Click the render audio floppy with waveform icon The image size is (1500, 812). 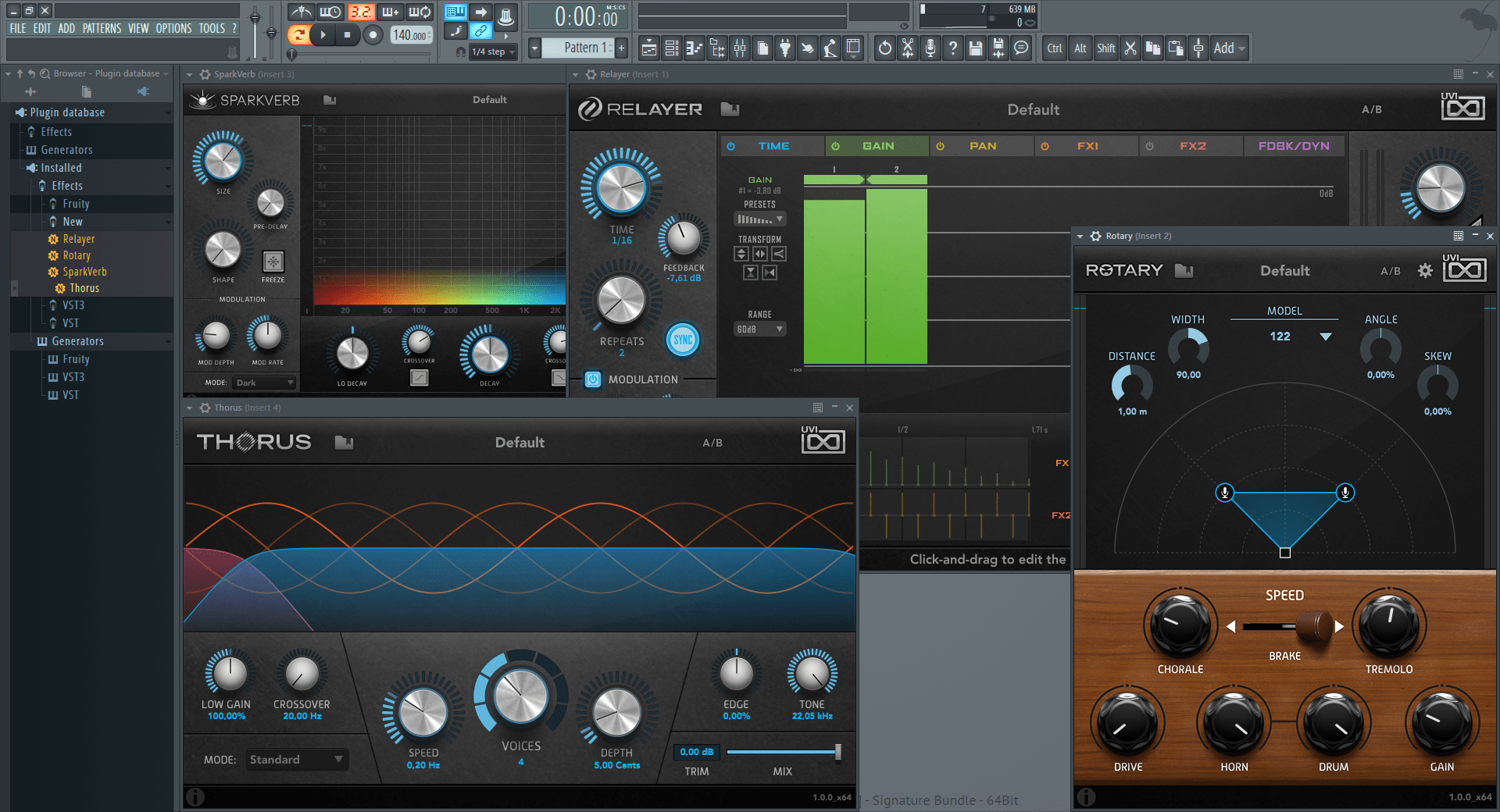998,48
